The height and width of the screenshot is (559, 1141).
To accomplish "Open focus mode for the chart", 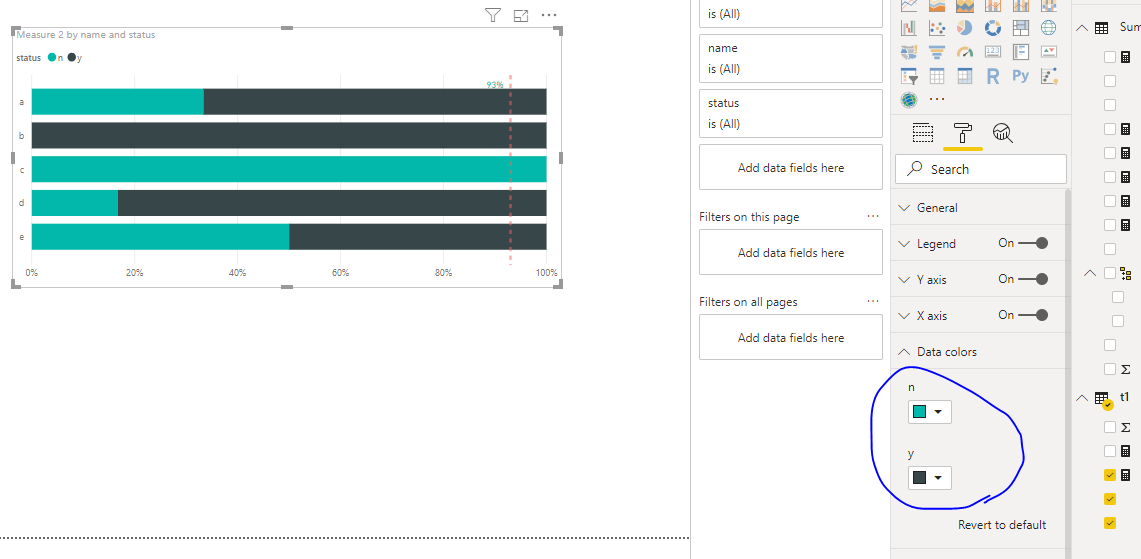I will tap(520, 15).
